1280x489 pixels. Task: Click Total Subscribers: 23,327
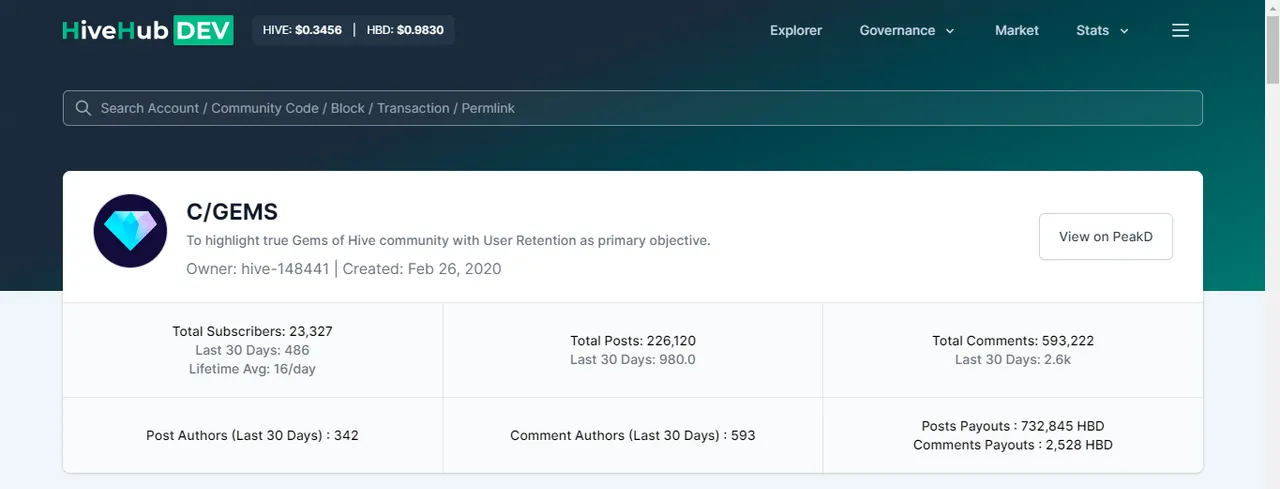[x=252, y=331]
